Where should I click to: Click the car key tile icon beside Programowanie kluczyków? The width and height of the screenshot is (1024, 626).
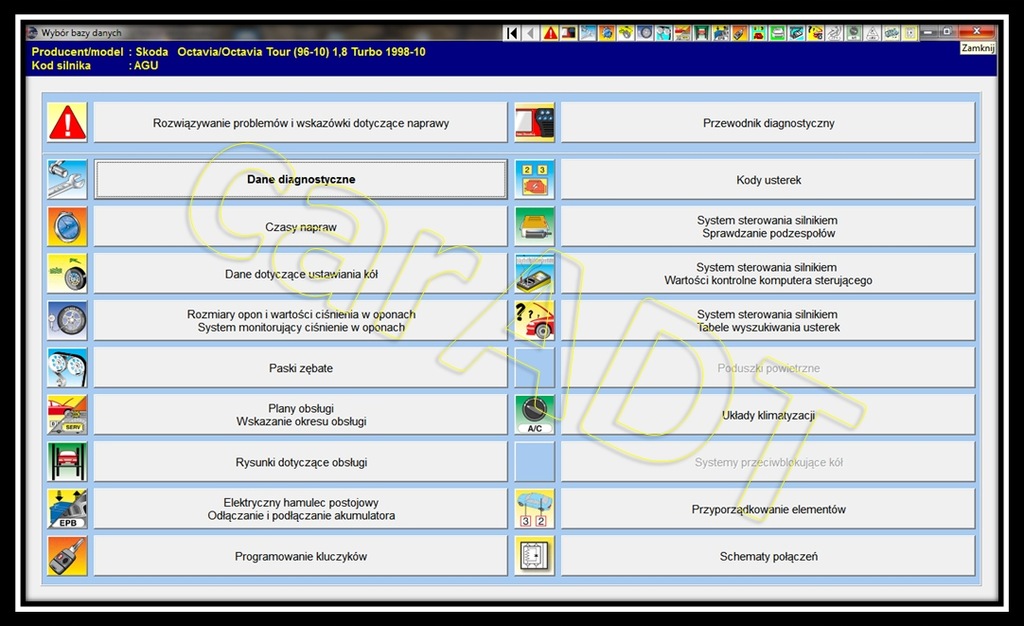(67, 556)
